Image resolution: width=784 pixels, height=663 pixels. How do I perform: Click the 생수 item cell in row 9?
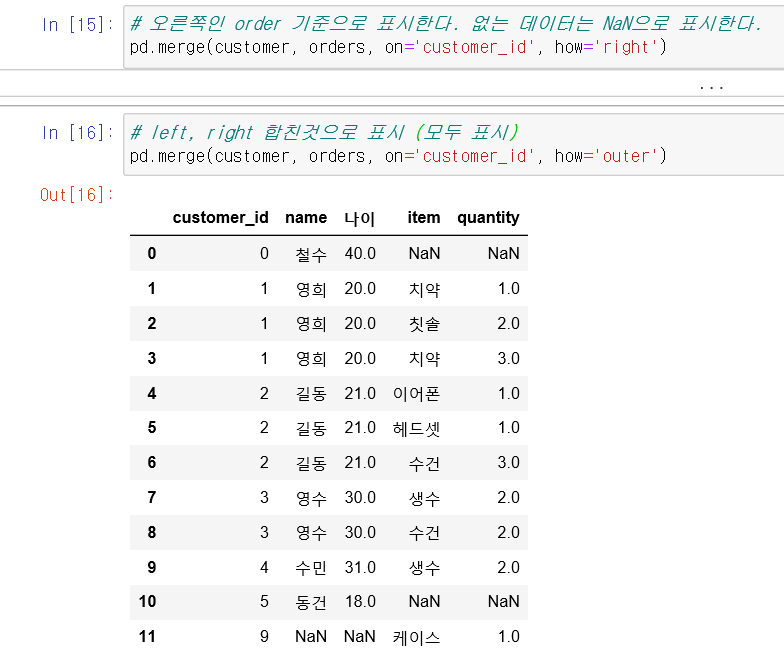(x=424, y=568)
